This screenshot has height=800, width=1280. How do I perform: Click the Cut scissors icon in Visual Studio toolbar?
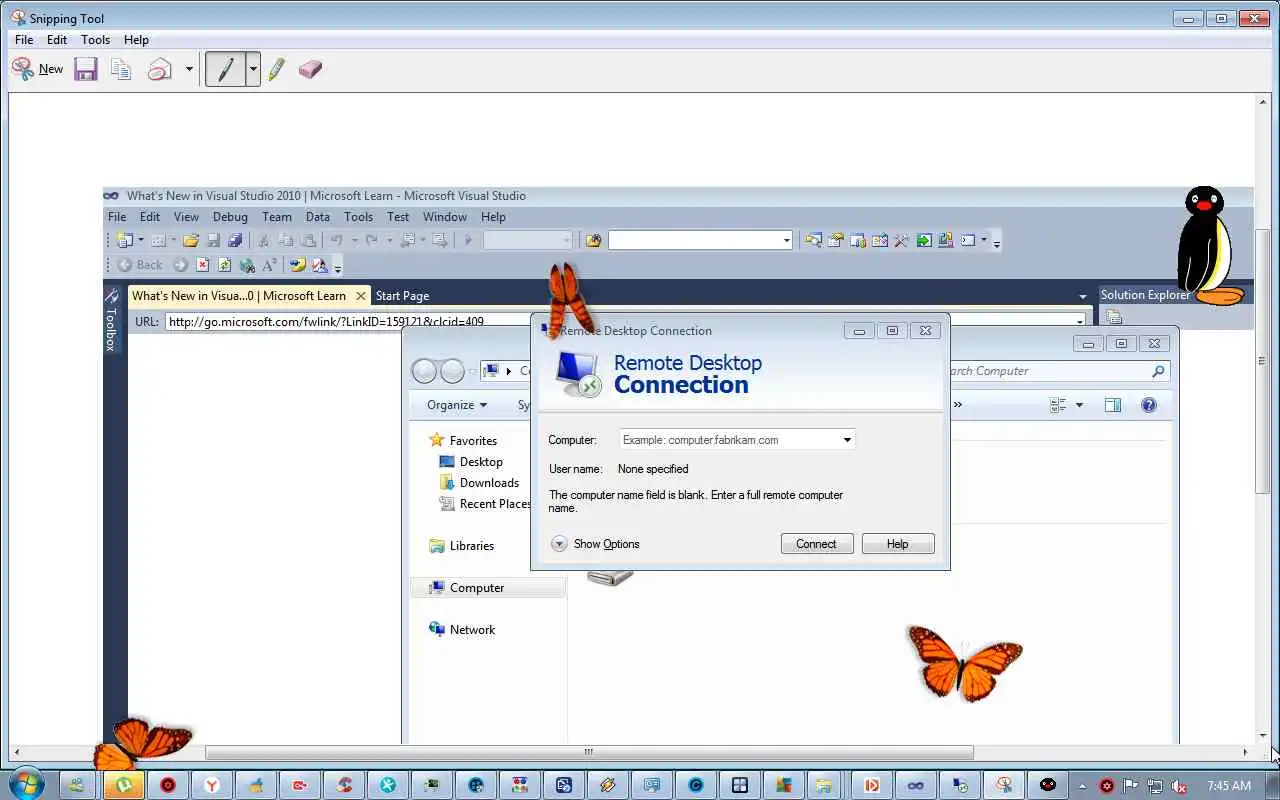click(263, 240)
